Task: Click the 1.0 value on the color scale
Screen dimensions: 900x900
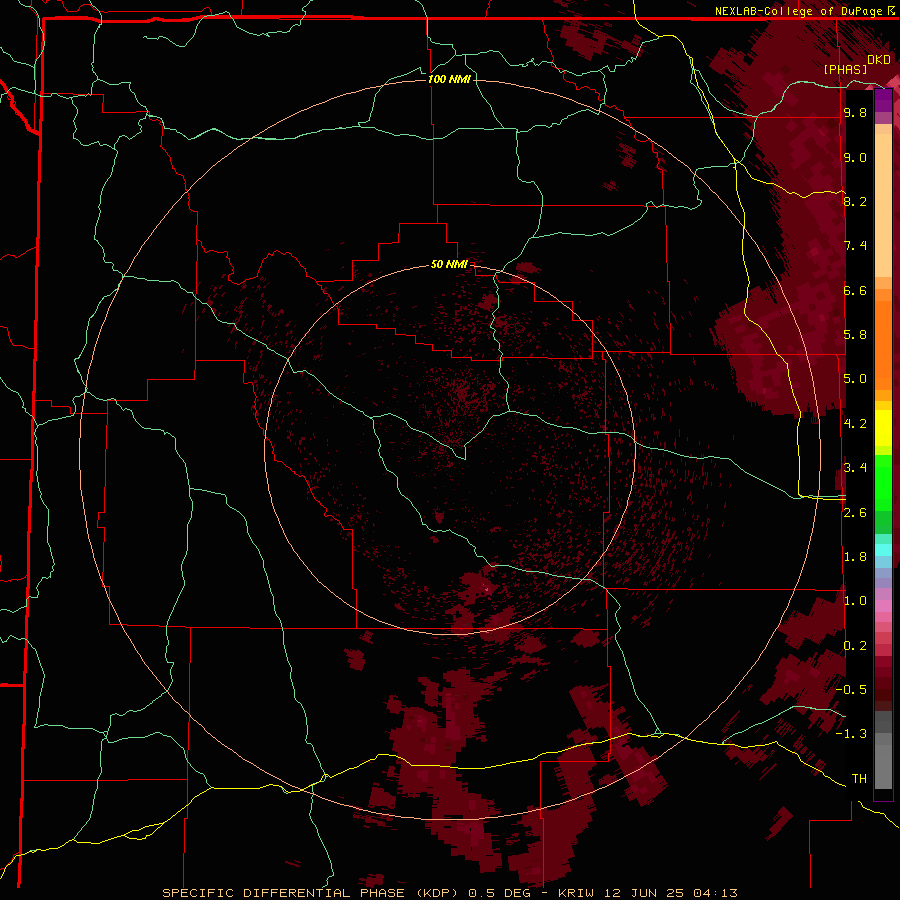Action: tap(855, 601)
